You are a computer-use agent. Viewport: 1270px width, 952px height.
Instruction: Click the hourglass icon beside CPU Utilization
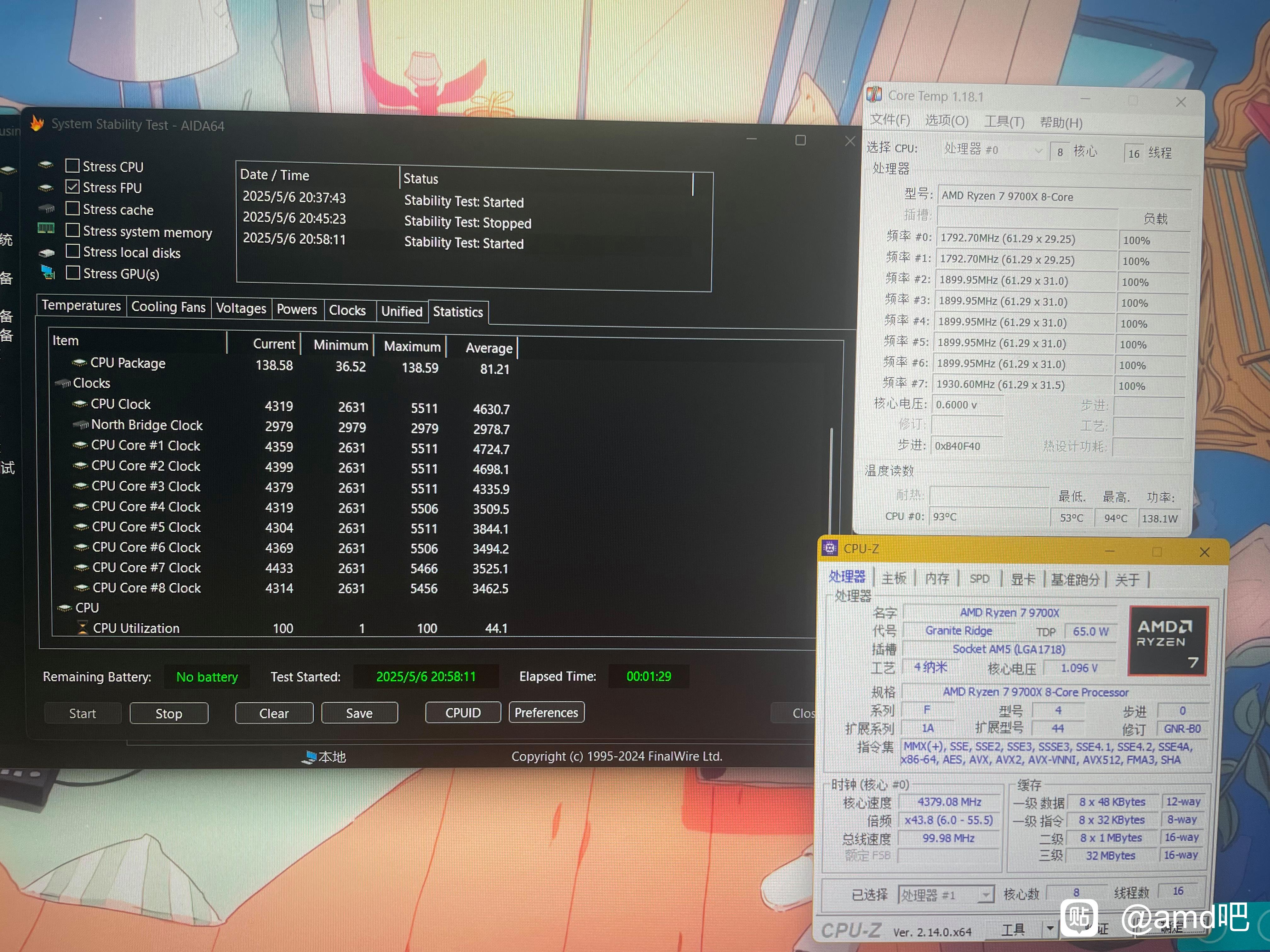(83, 628)
